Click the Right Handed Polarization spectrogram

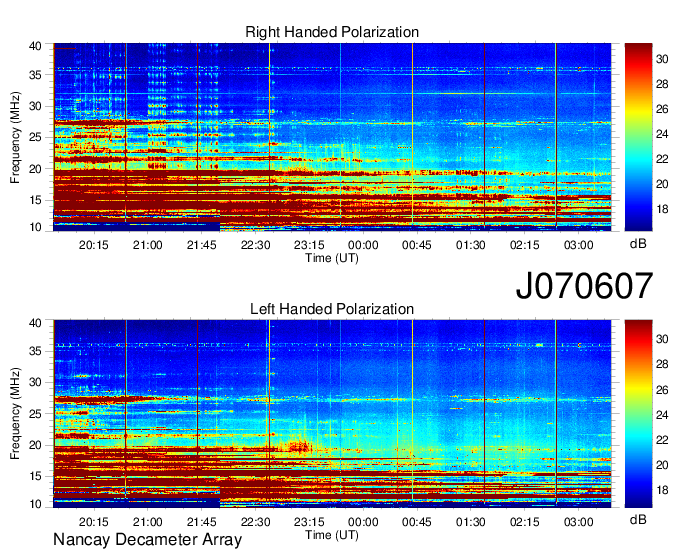click(x=332, y=137)
